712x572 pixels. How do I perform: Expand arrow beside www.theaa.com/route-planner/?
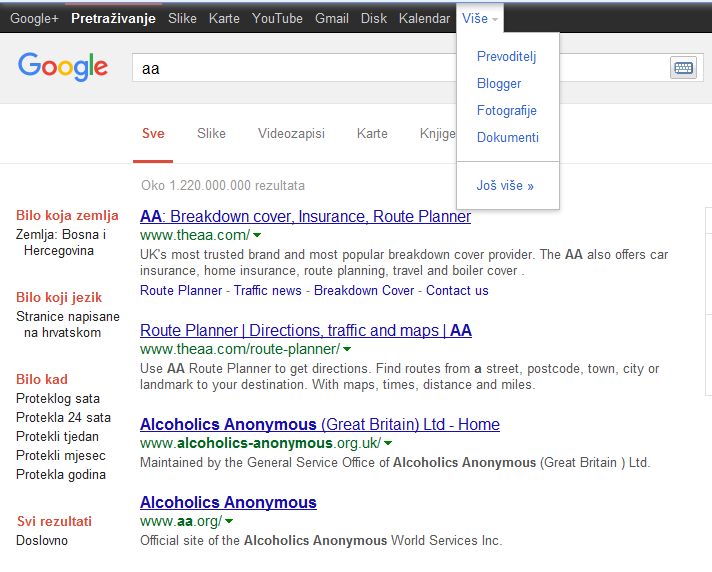tap(347, 349)
